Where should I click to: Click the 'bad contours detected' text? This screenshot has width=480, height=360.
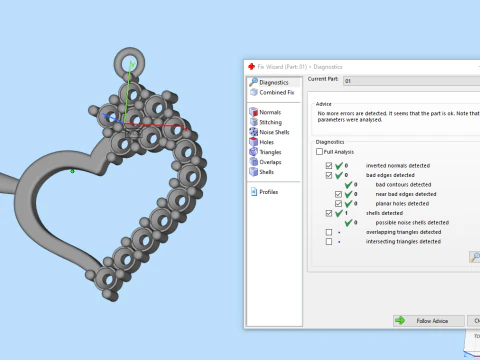(x=403, y=185)
